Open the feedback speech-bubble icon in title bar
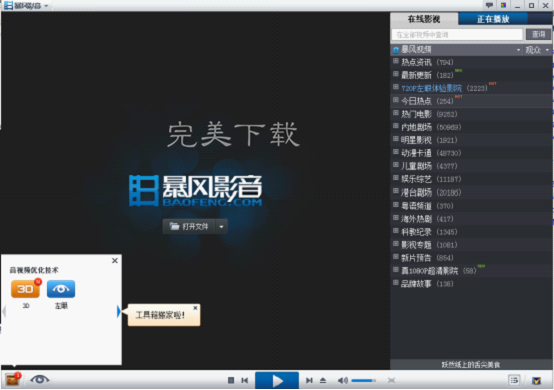The image size is (554, 390). pos(489,5)
